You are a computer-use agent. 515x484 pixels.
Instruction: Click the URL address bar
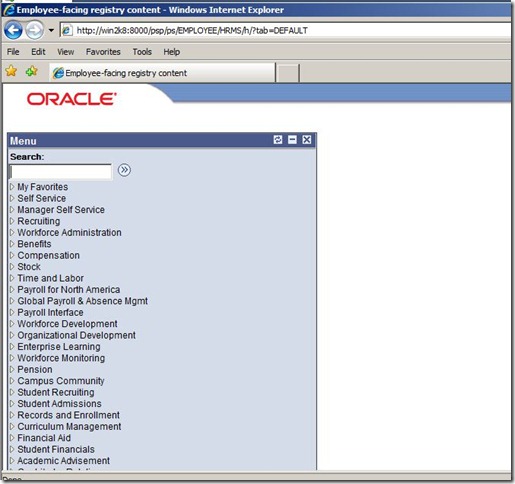(285, 31)
